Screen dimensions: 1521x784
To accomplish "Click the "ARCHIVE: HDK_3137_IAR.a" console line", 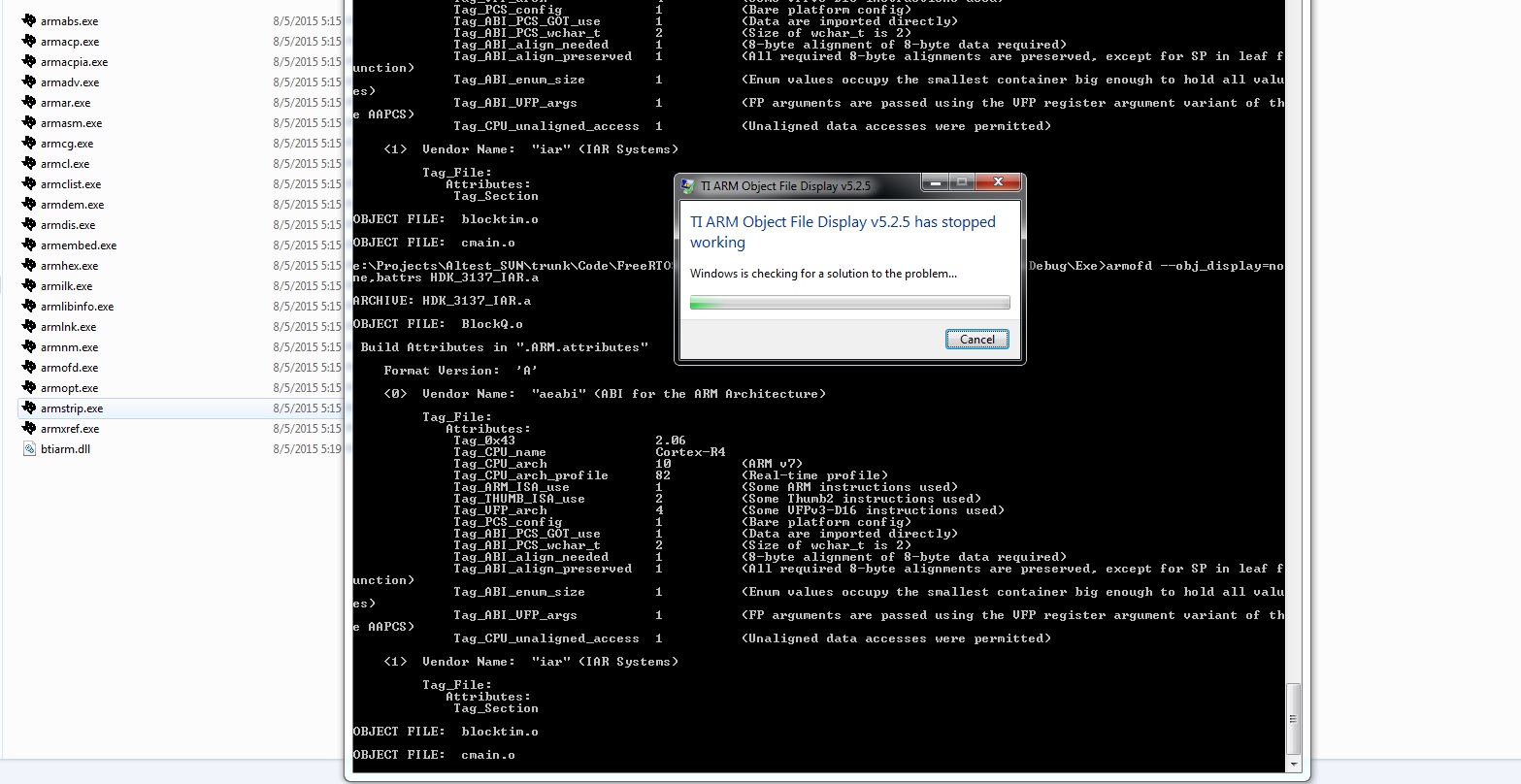I will (x=442, y=301).
